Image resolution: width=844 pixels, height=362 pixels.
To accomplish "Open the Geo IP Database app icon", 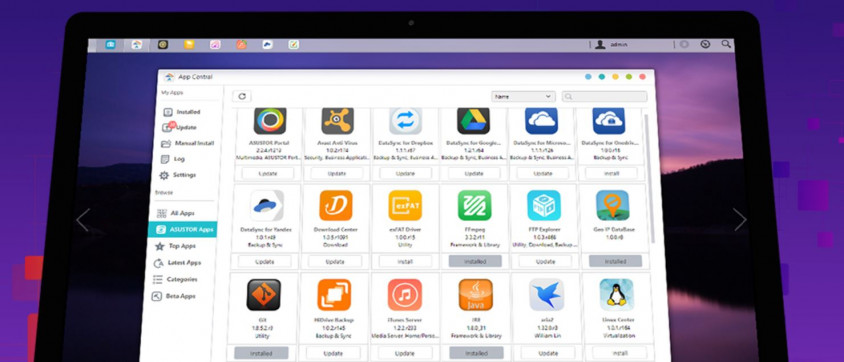I will [x=613, y=205].
